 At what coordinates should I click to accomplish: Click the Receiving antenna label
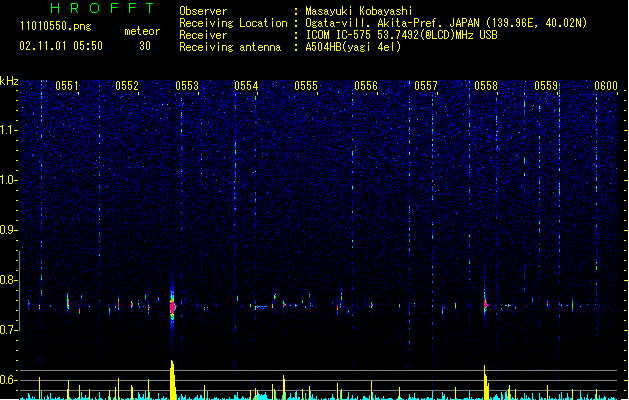click(x=230, y=47)
